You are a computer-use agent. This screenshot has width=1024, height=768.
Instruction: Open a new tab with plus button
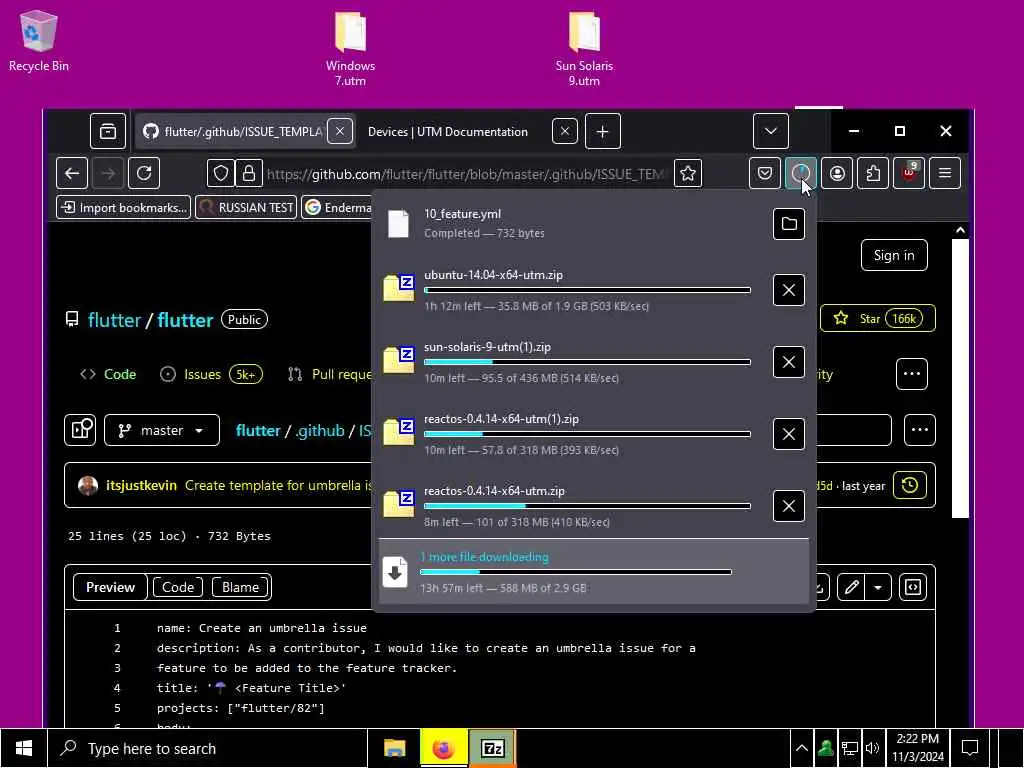(x=602, y=131)
